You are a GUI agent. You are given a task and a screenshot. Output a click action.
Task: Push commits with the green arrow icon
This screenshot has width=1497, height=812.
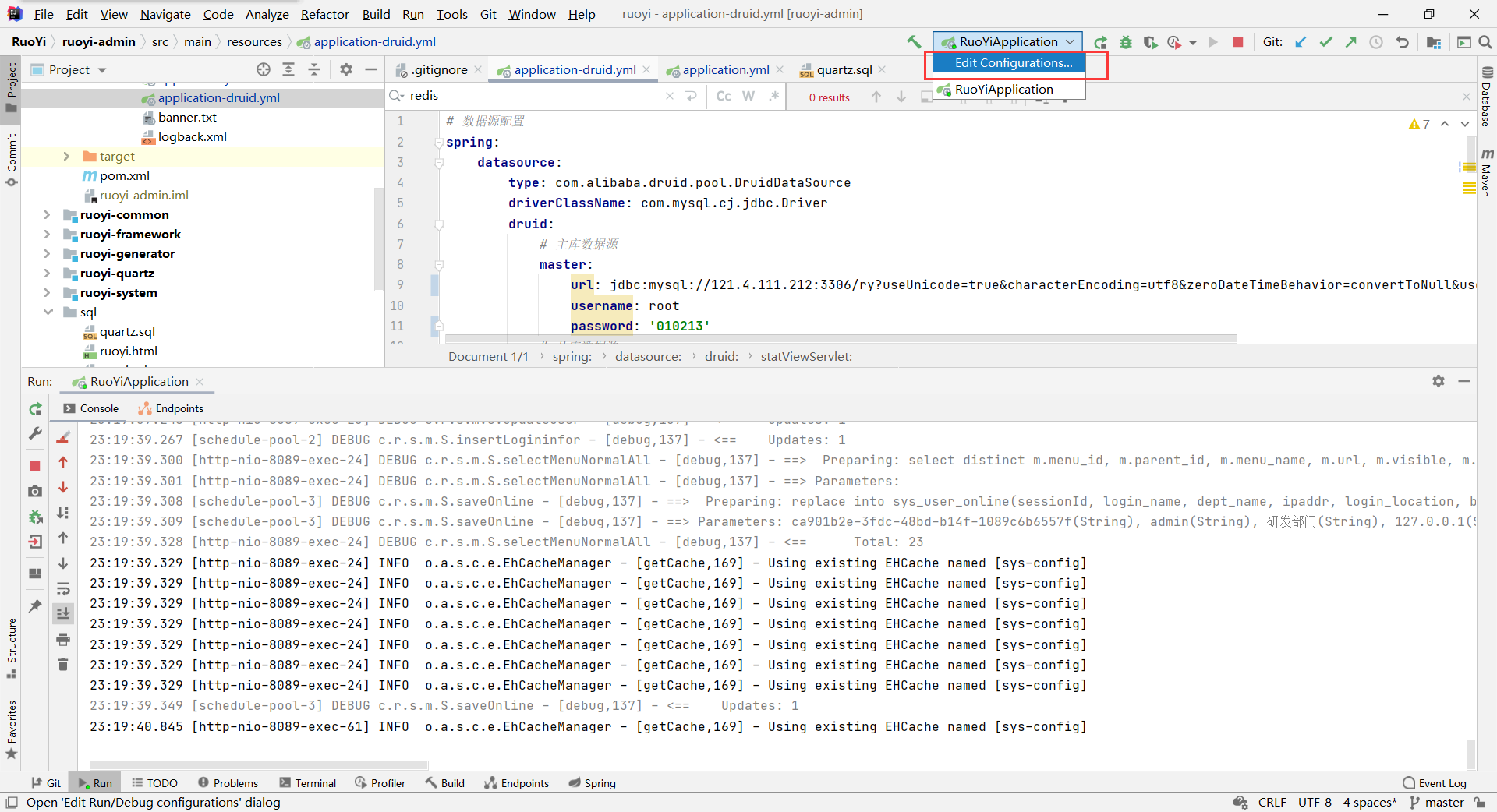(1350, 42)
